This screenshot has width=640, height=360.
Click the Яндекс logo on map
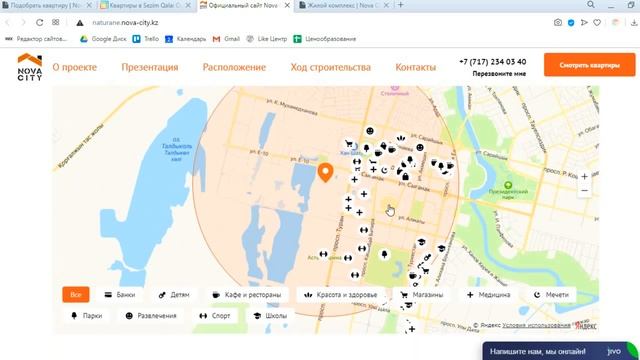click(x=586, y=326)
